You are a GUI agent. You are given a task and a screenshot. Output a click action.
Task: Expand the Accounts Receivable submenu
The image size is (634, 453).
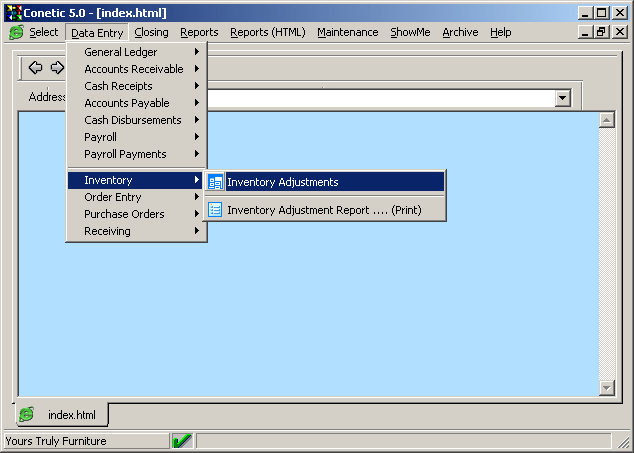pyautogui.click(x=133, y=69)
